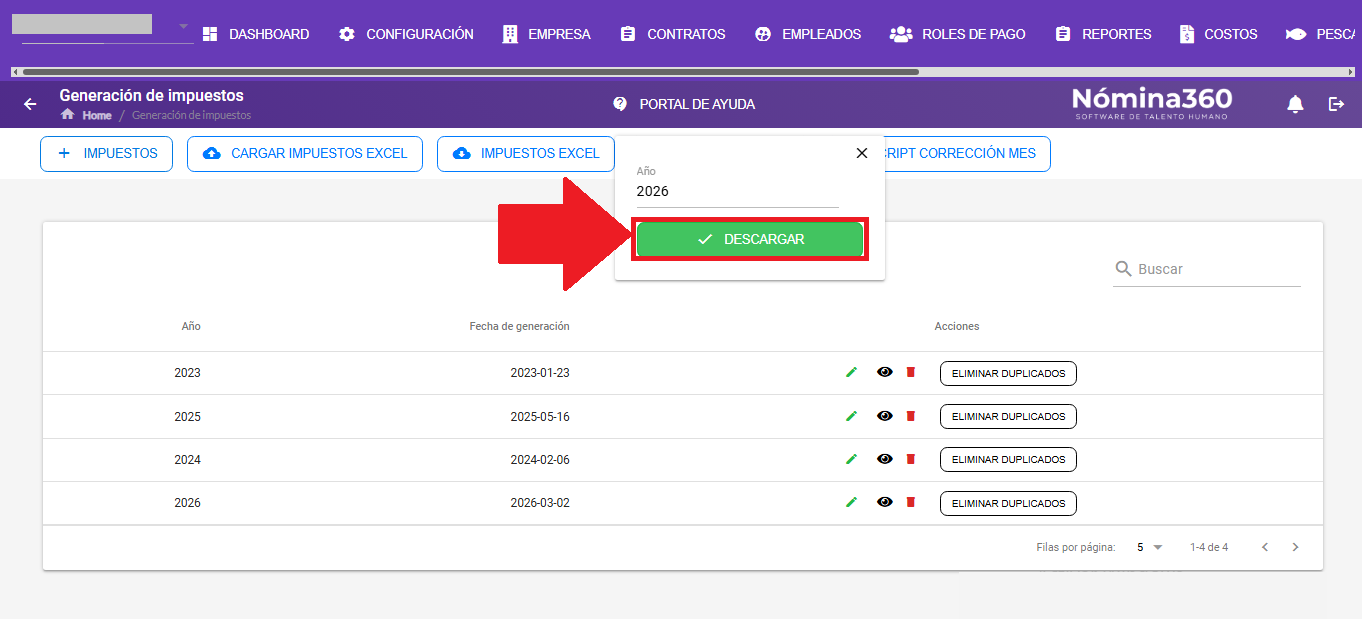Click the + IMPUESTOS button
Viewport: 1362px width, 619px height.
(106, 154)
